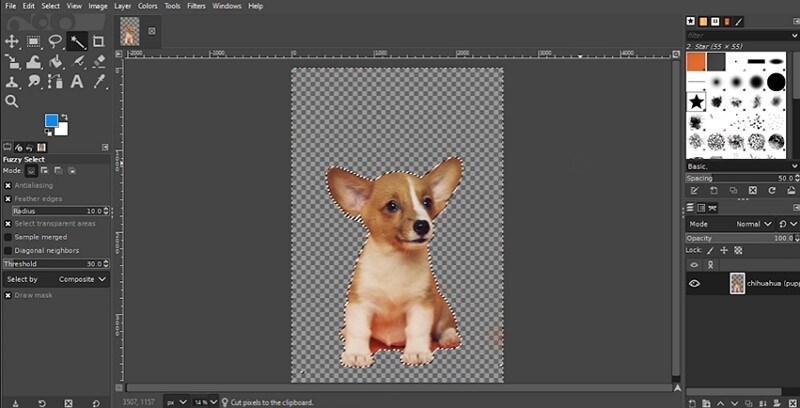800x408 pixels.
Task: Select the Bucket Fill tool
Action: [55, 62]
